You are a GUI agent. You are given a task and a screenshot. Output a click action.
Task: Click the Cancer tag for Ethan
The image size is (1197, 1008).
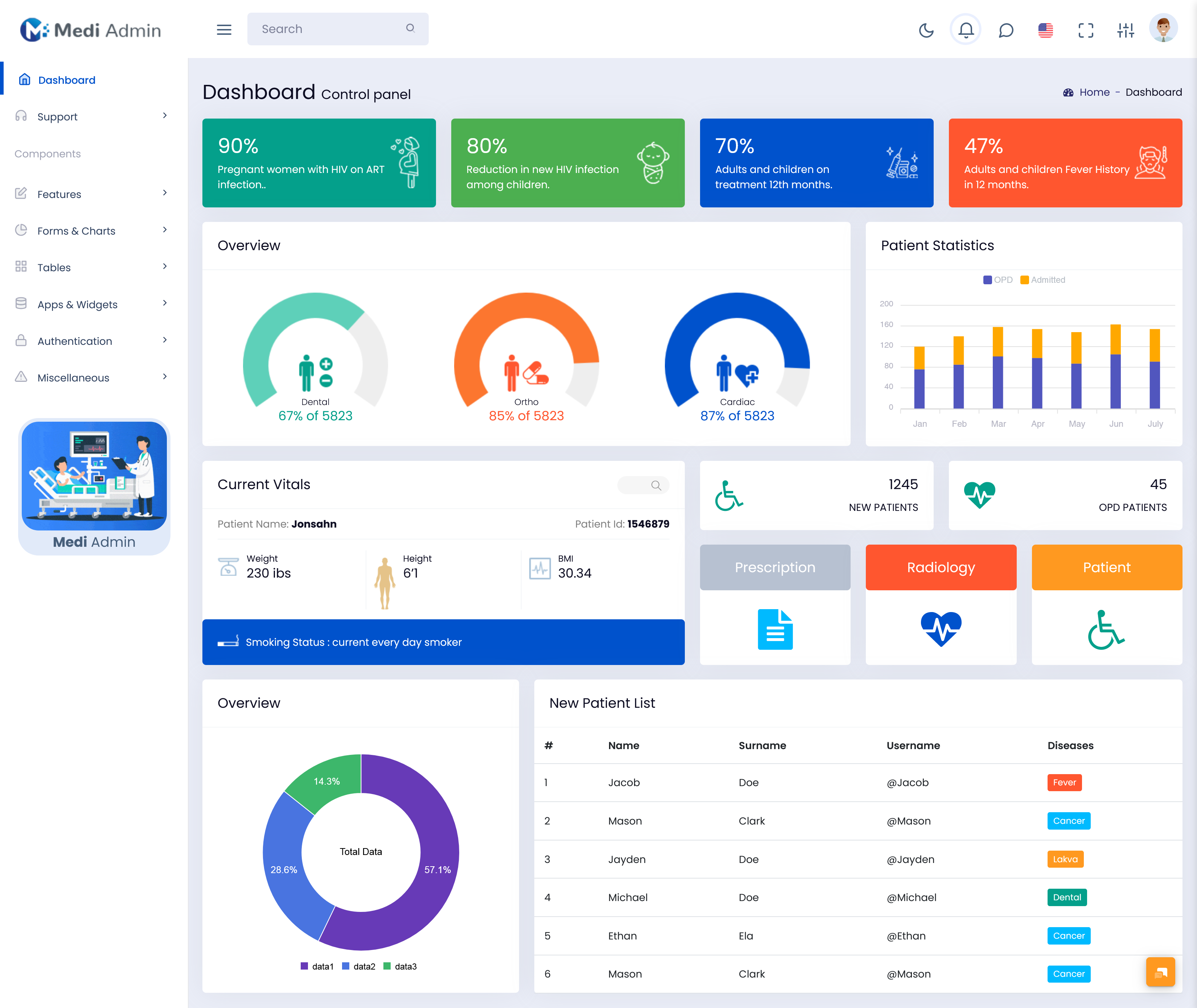coord(1069,935)
